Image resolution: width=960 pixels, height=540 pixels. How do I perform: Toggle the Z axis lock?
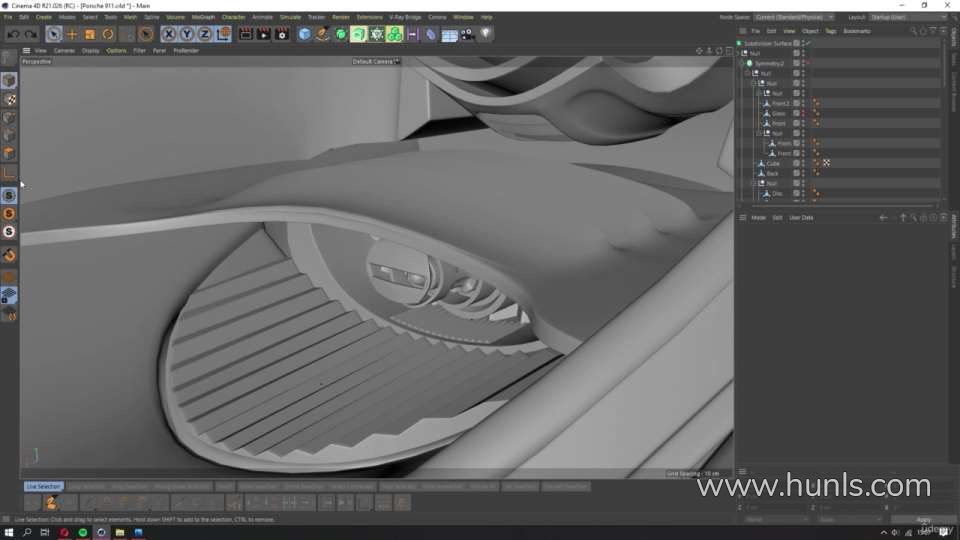point(205,34)
